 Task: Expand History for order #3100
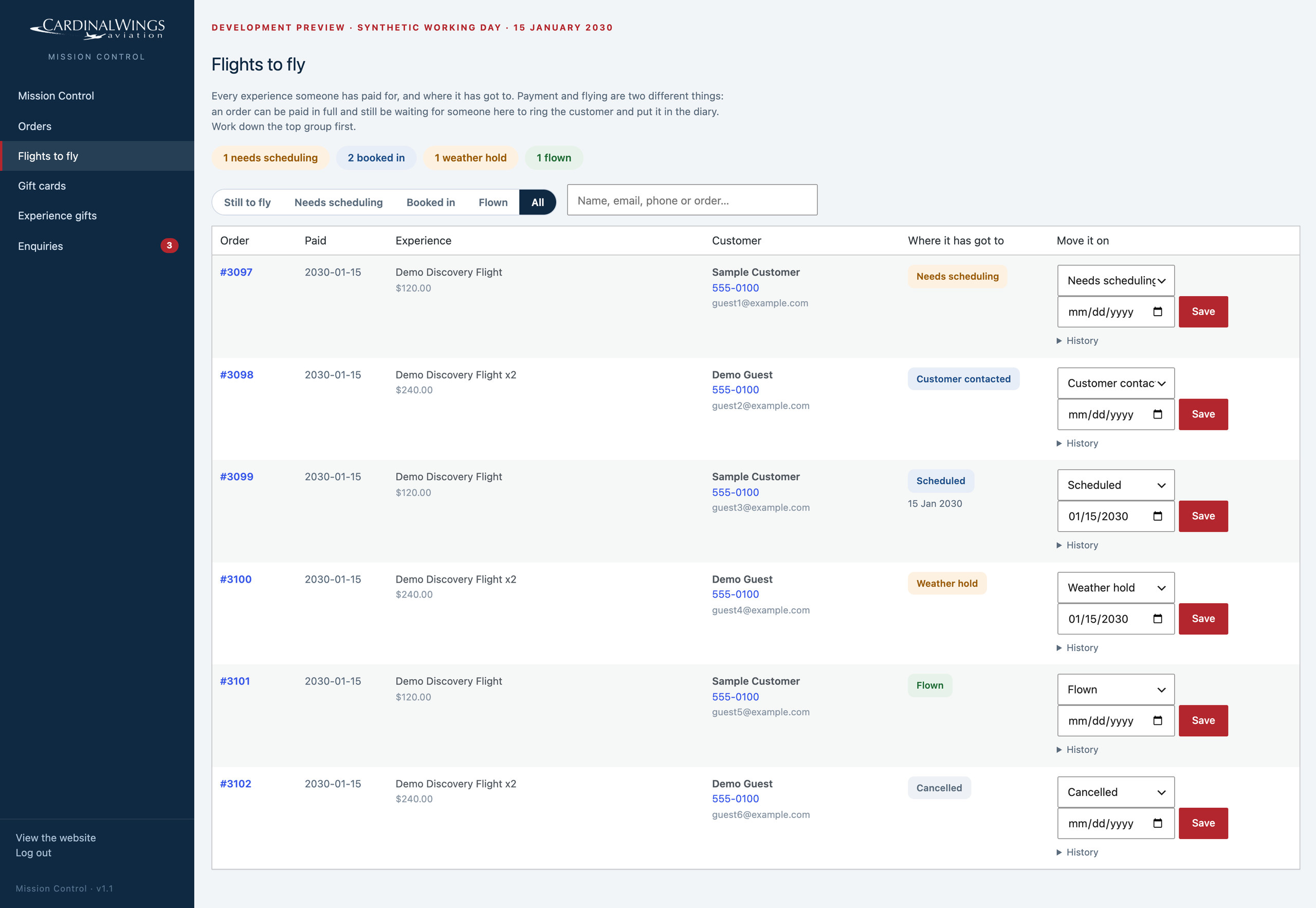1077,648
